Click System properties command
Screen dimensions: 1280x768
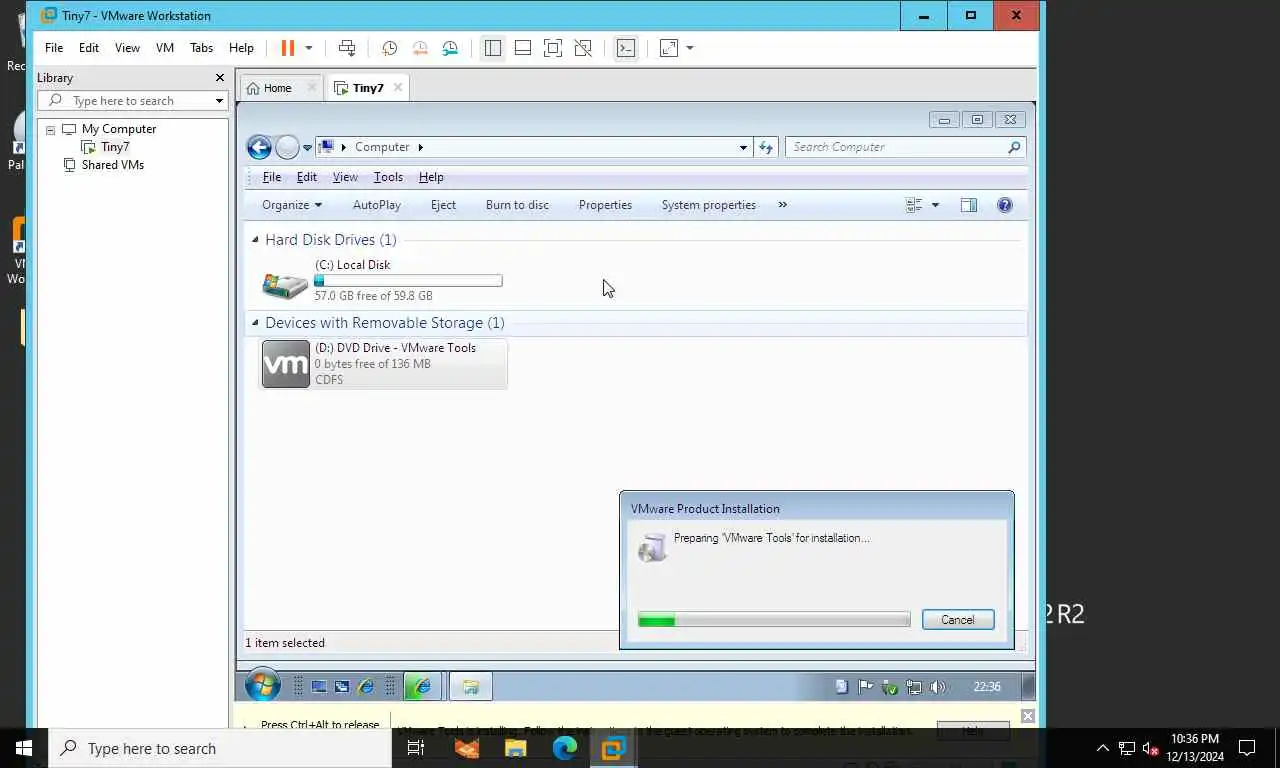click(x=708, y=205)
